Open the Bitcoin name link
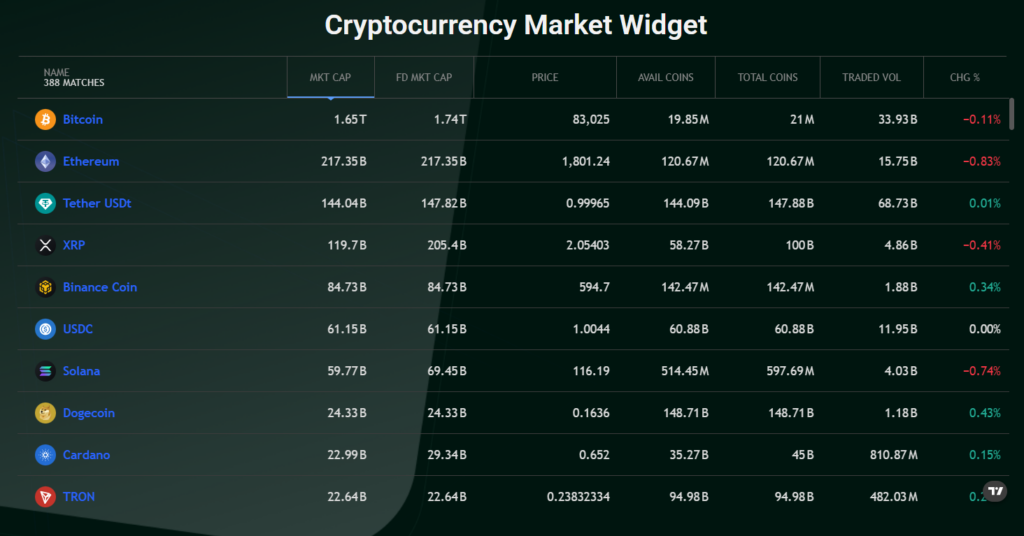1024x536 pixels. click(x=83, y=120)
